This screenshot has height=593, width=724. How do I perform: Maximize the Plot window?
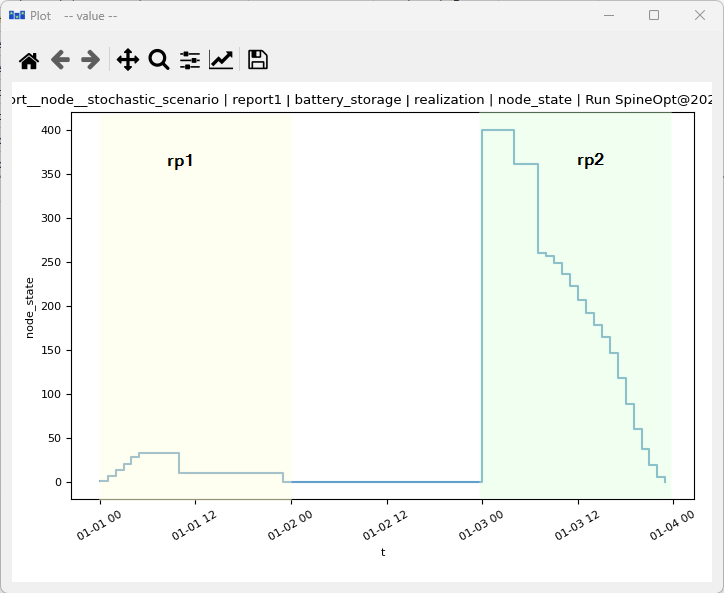(654, 15)
